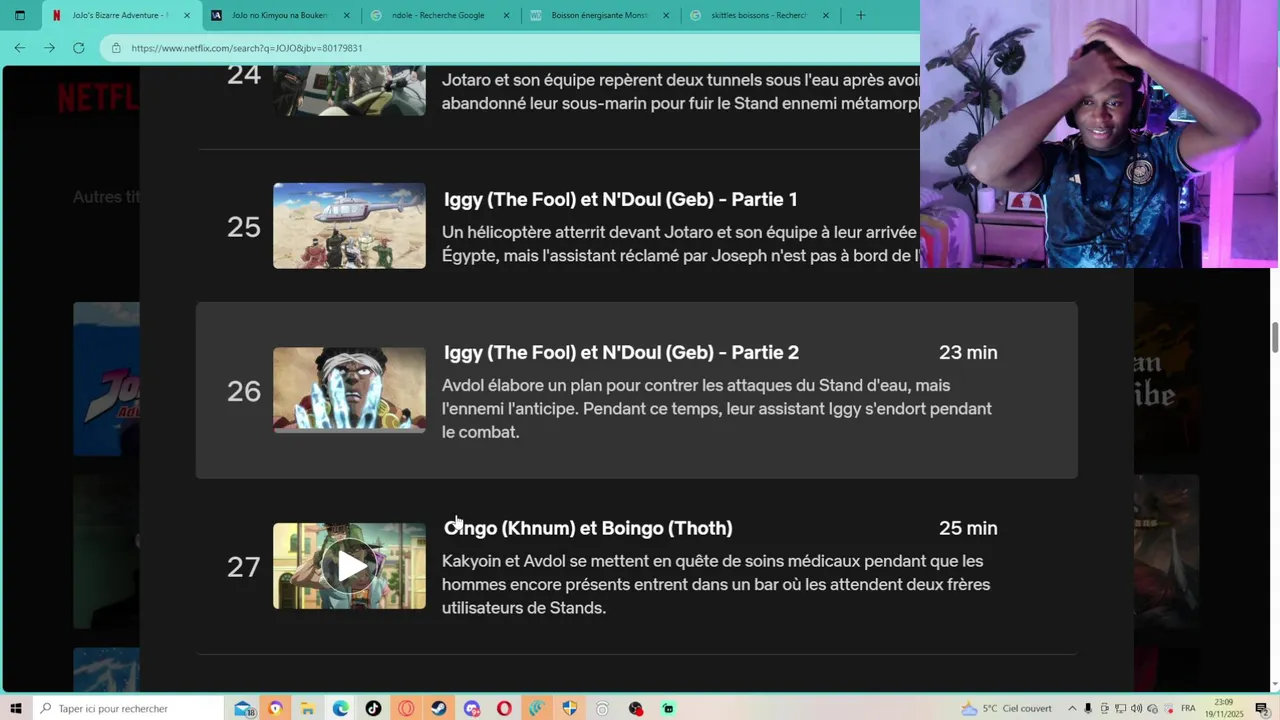Screen dimensions: 1280x720
Task: Open episode 26 N'Doul thumbnail
Action: click(x=349, y=390)
